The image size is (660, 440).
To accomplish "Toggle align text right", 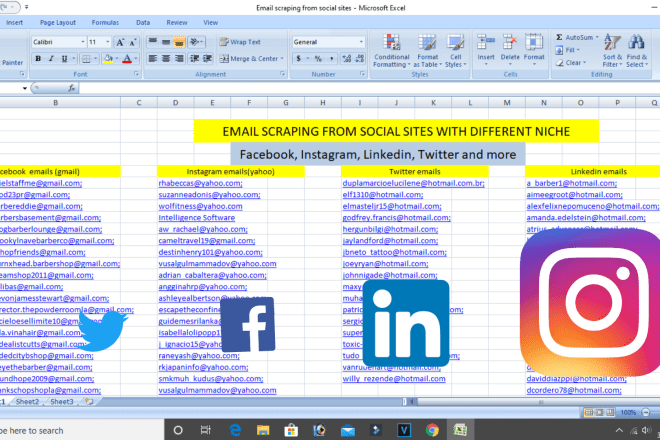I will pyautogui.click(x=179, y=59).
